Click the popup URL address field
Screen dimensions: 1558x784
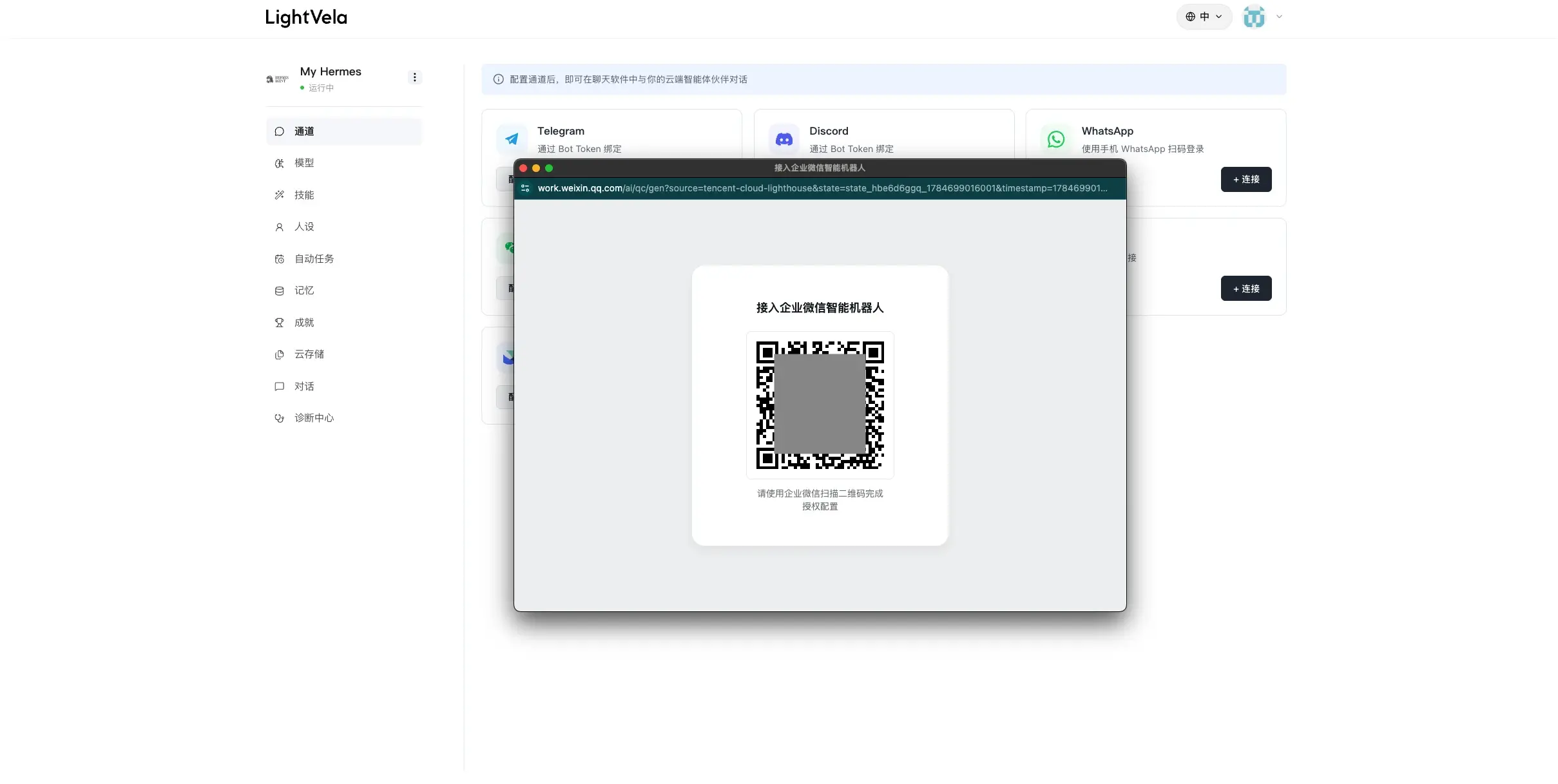822,188
